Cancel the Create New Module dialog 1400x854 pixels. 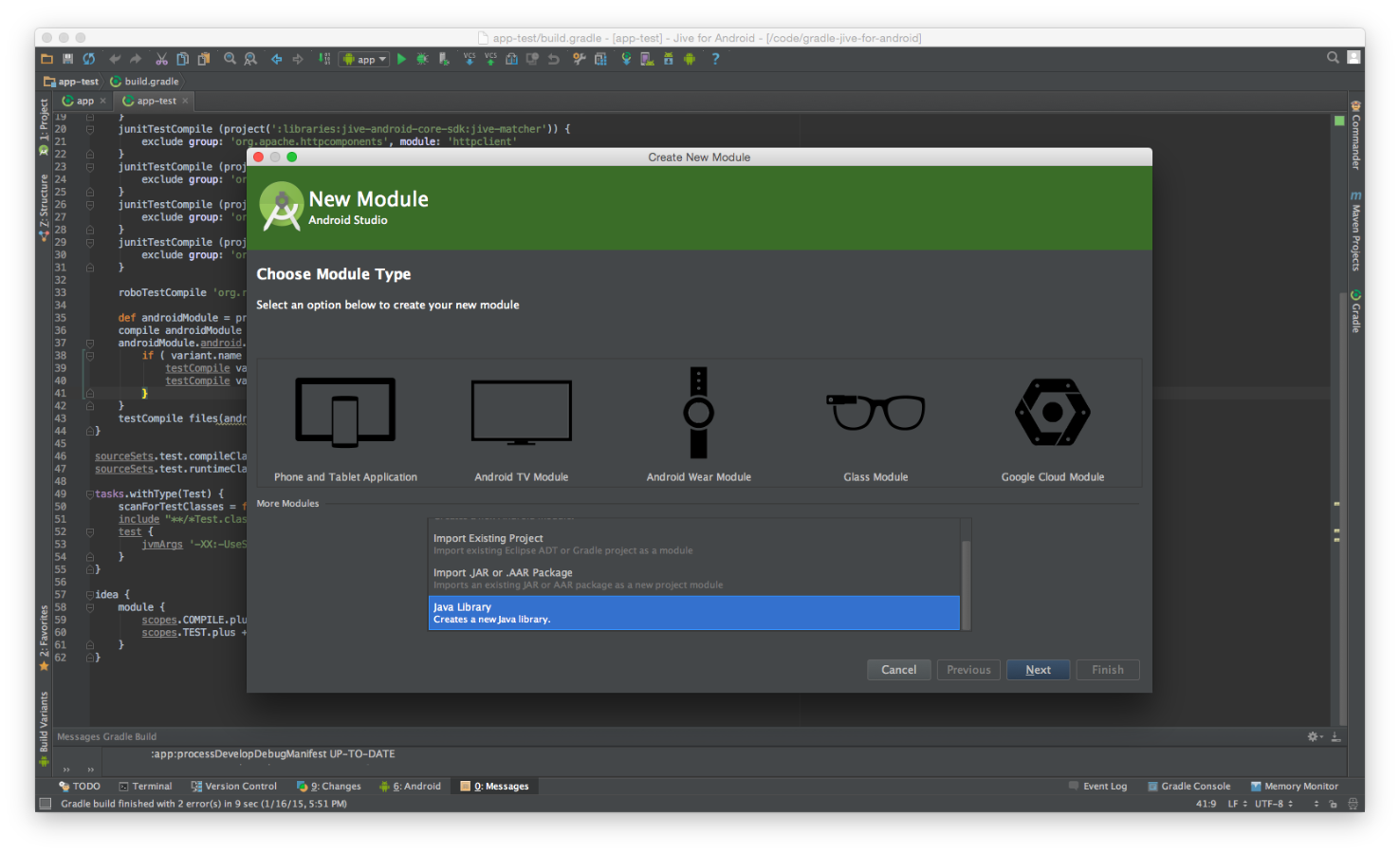897,669
